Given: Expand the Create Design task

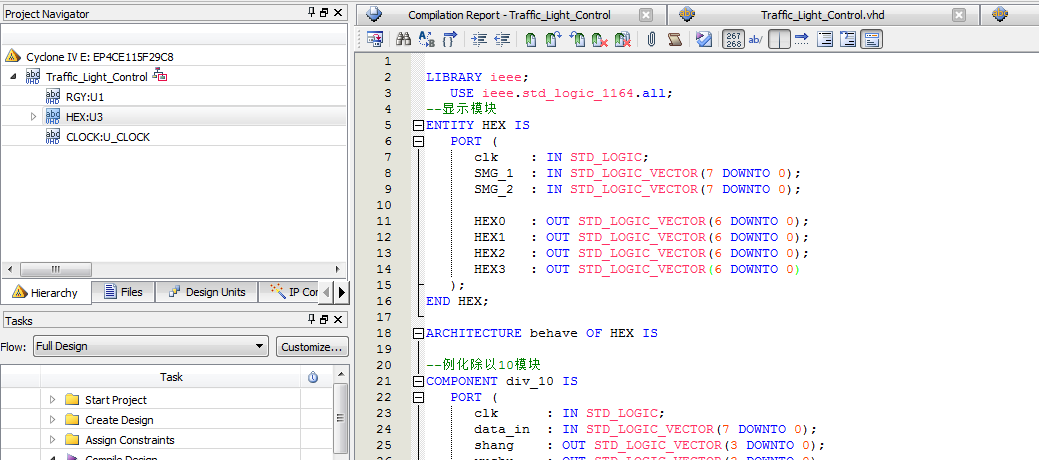Looking at the screenshot, I should point(53,420).
